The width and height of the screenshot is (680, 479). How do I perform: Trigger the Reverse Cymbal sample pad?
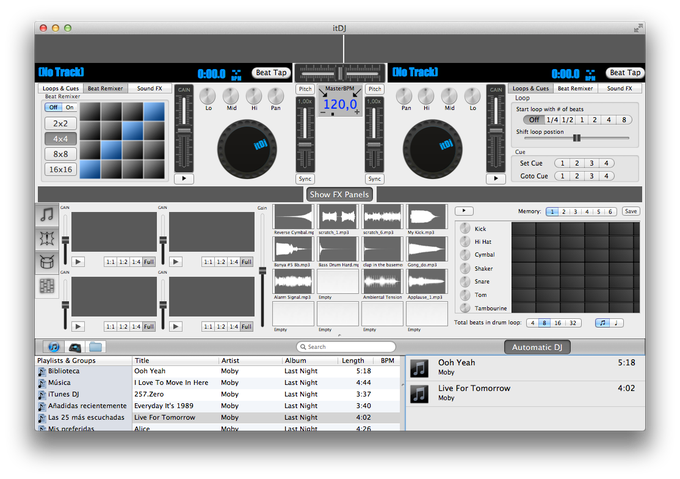click(x=293, y=217)
